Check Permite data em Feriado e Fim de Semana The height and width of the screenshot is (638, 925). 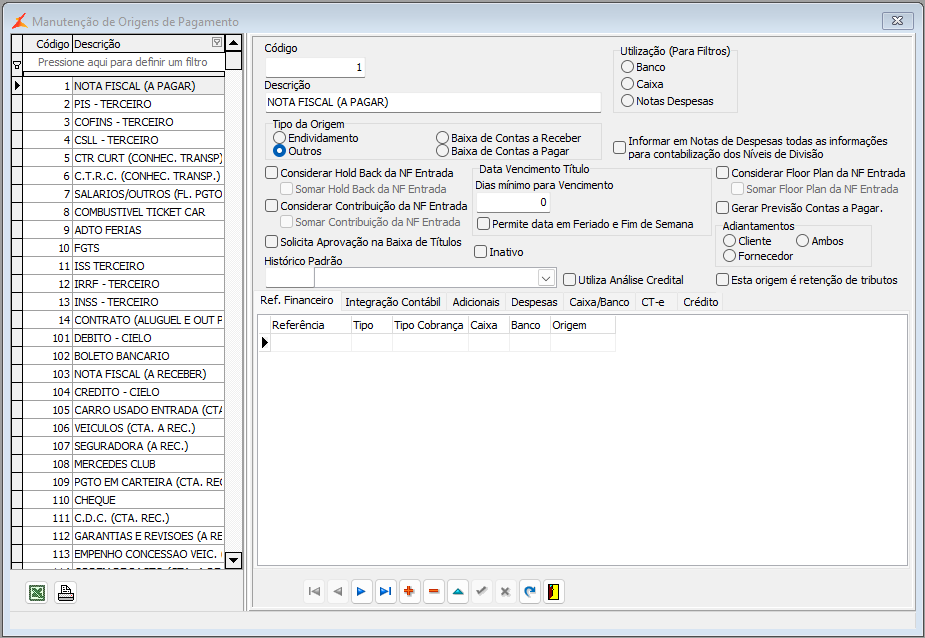483,224
